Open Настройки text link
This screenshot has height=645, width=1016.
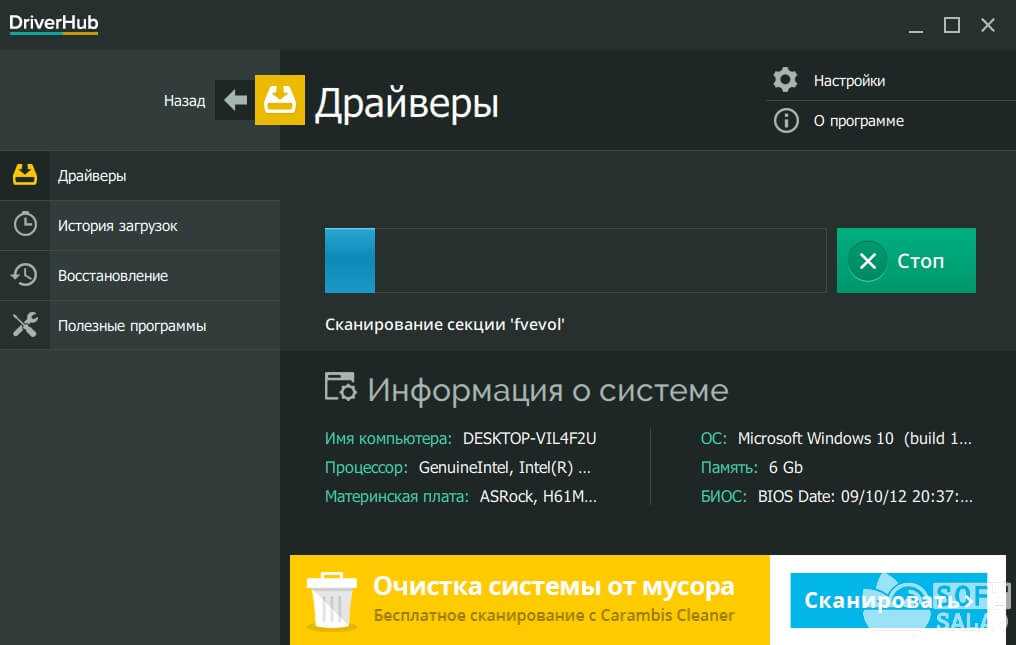849,81
